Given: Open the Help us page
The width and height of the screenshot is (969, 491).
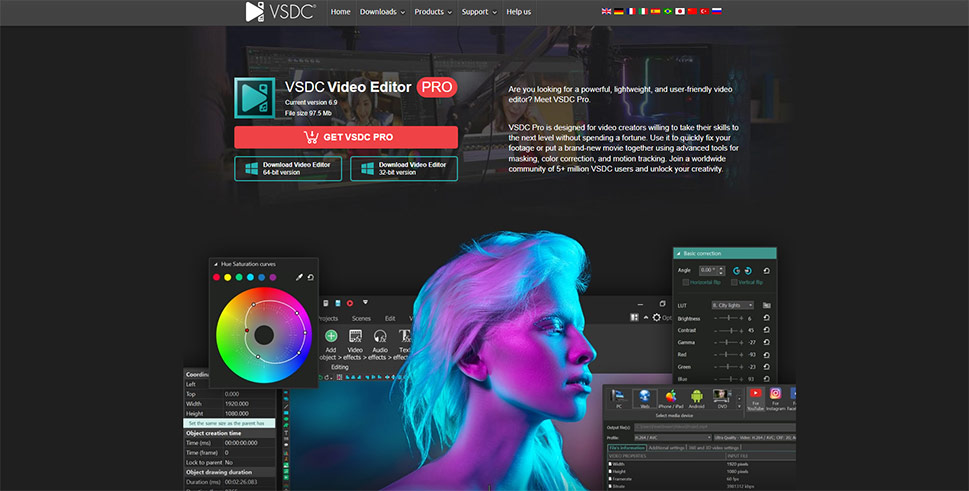Looking at the screenshot, I should pos(518,12).
